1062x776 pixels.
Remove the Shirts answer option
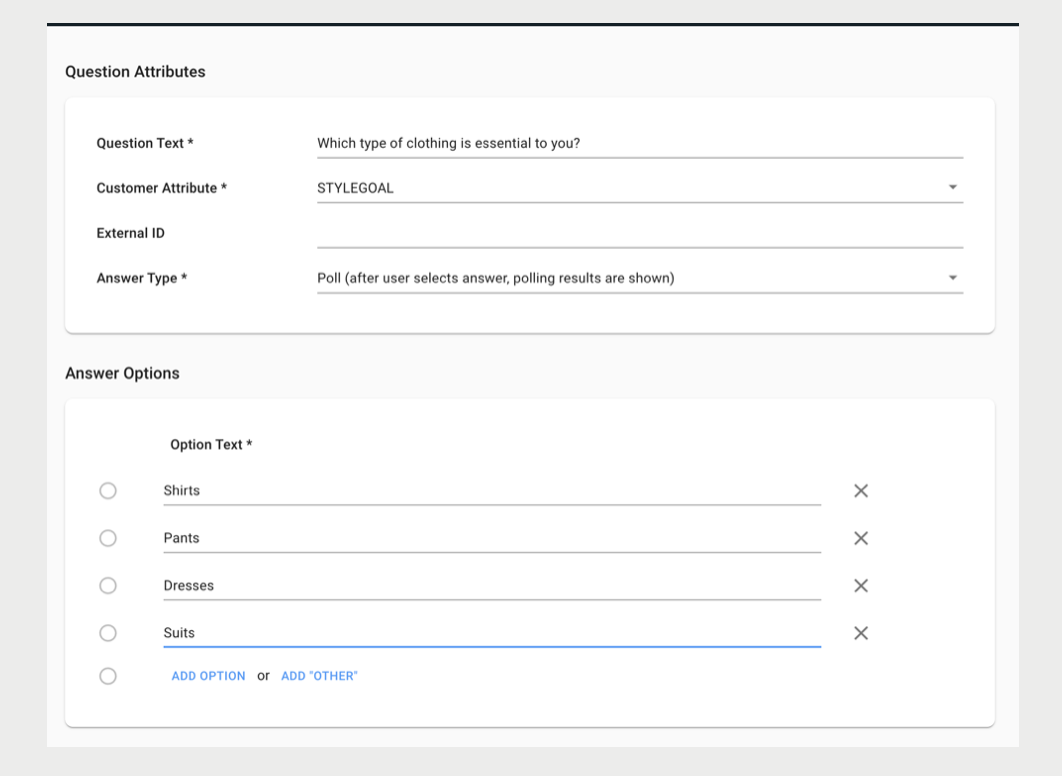point(861,491)
